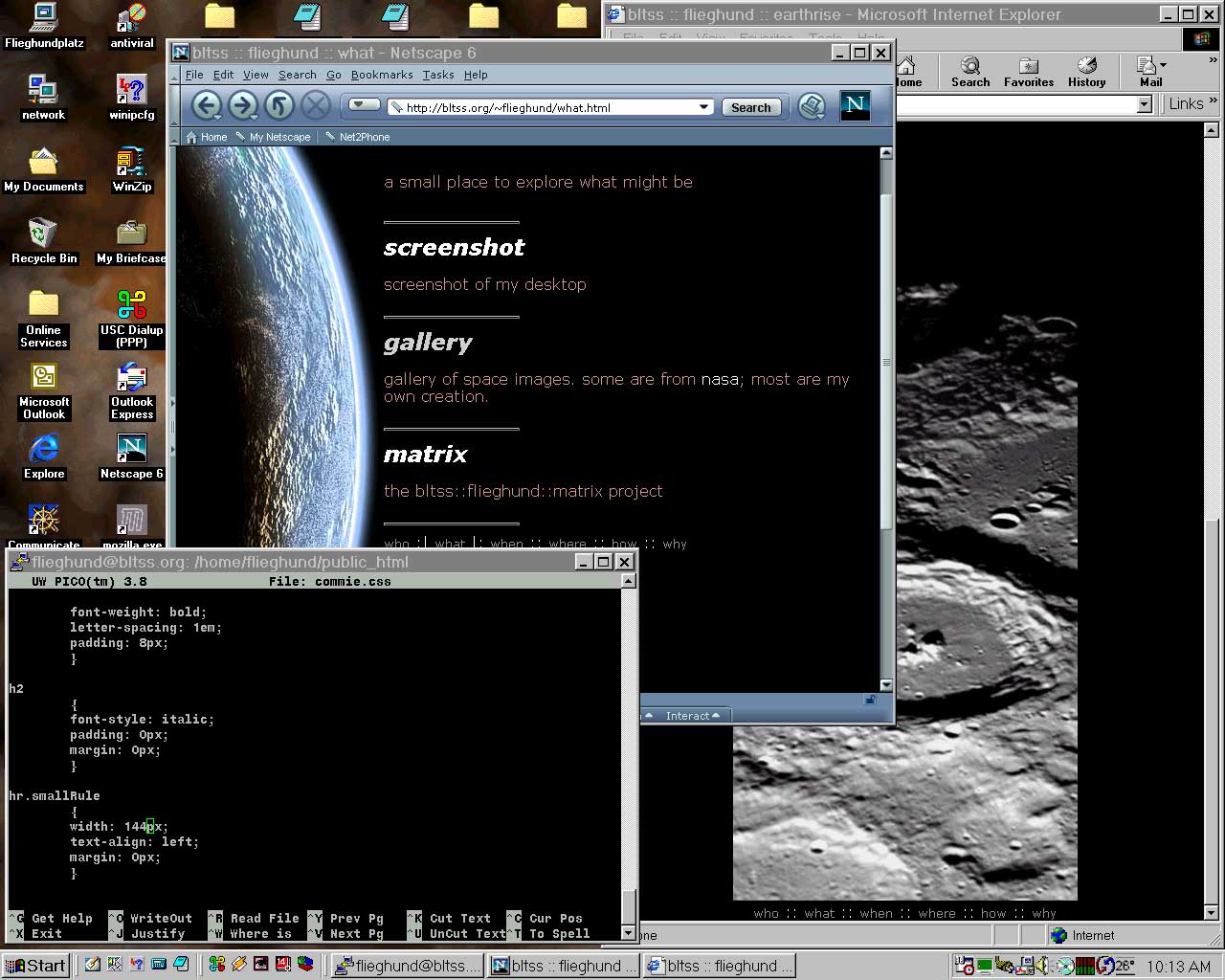
Task: Click the Internet Explorer page scroll-down arrow
Action: click(x=1212, y=912)
